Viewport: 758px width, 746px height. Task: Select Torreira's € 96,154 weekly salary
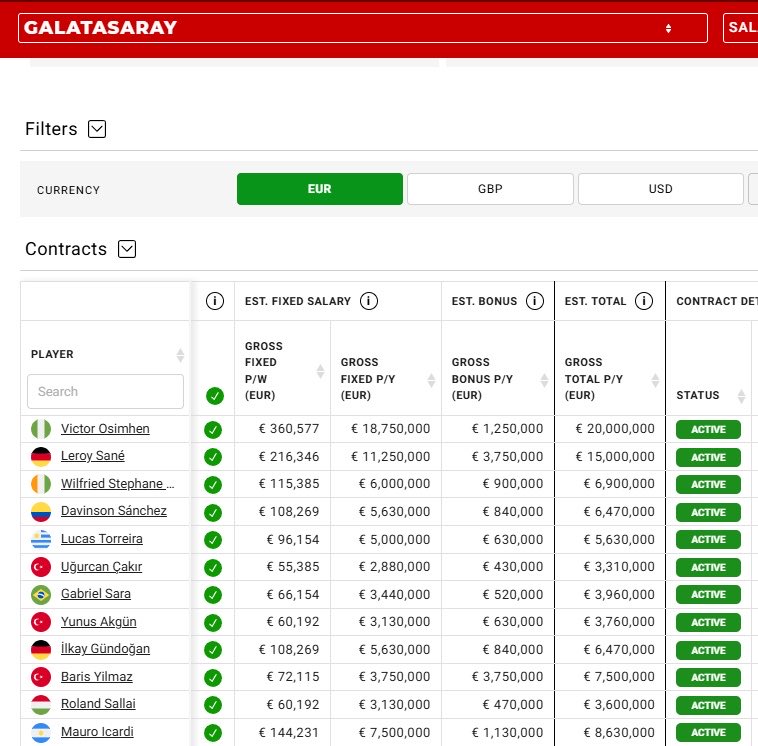click(x=293, y=540)
